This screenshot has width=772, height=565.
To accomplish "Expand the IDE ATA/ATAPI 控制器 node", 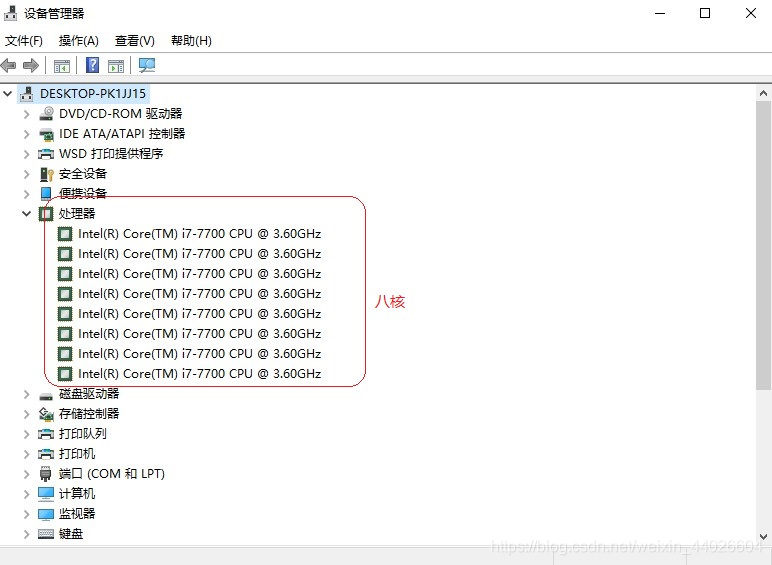I will point(27,134).
